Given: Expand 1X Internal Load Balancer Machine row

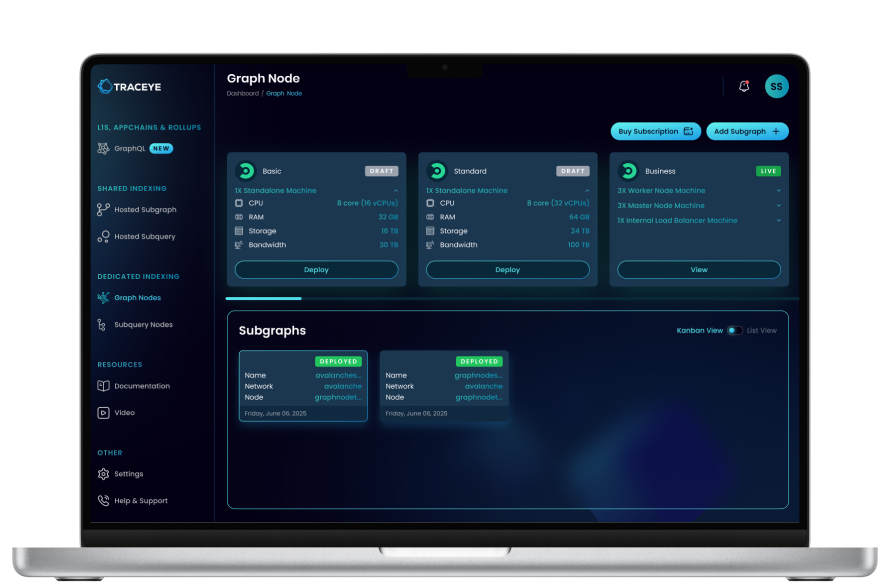Looking at the screenshot, I should 778,220.
